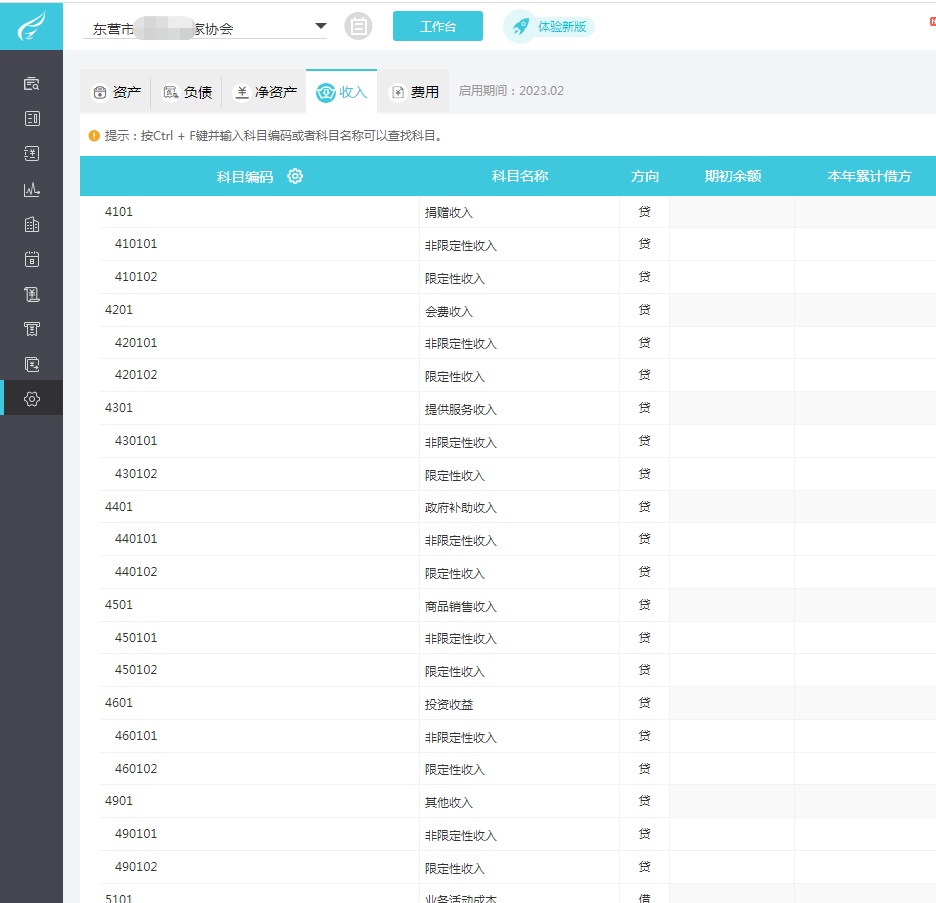Switch to the 负债 tab
Image resolution: width=936 pixels, height=903 pixels.
187,92
